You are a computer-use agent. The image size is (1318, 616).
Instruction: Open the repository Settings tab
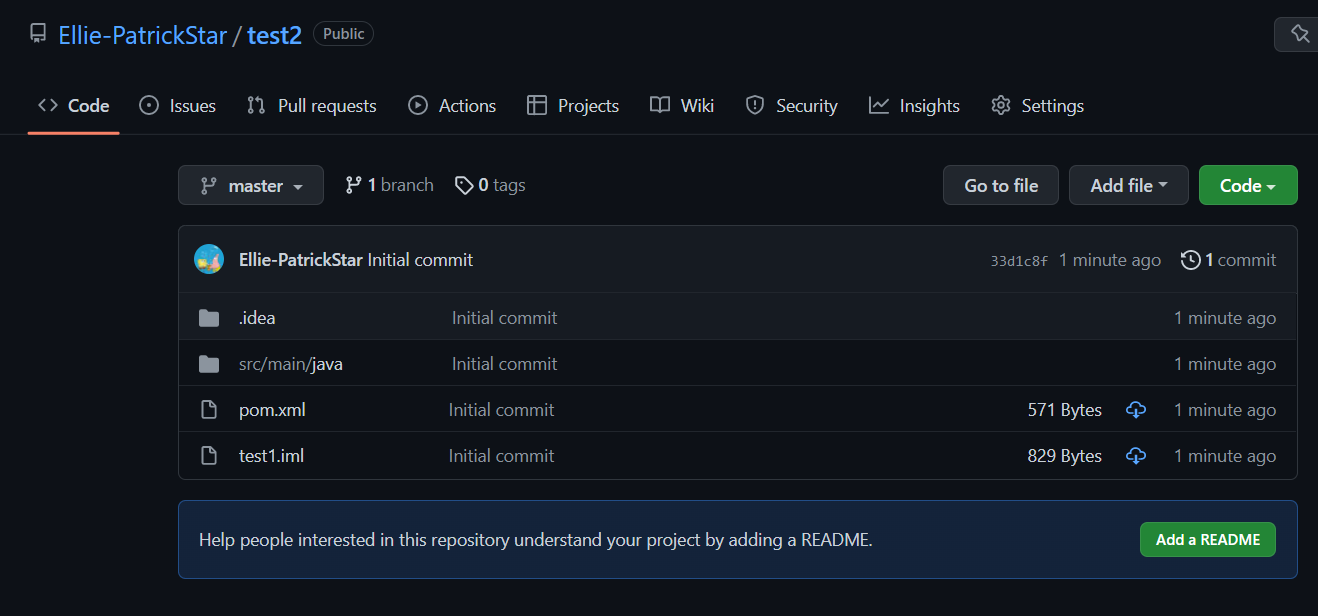click(x=1037, y=105)
